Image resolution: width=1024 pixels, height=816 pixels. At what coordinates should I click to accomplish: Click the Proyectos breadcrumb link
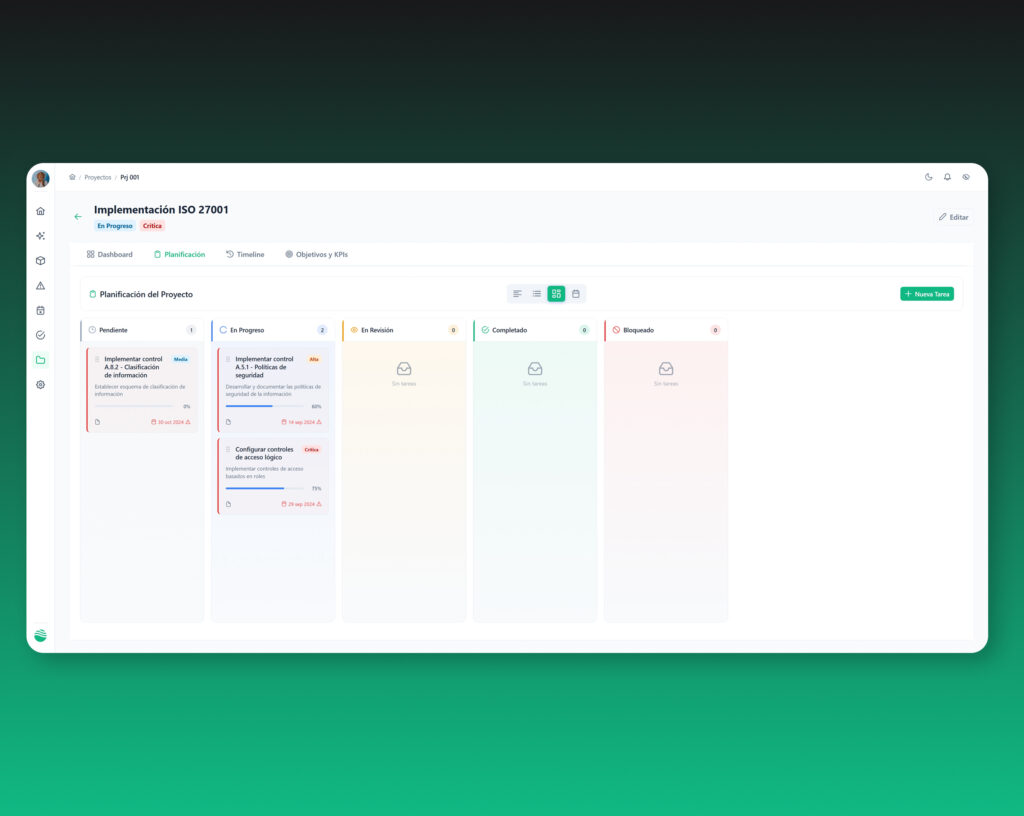pos(97,178)
